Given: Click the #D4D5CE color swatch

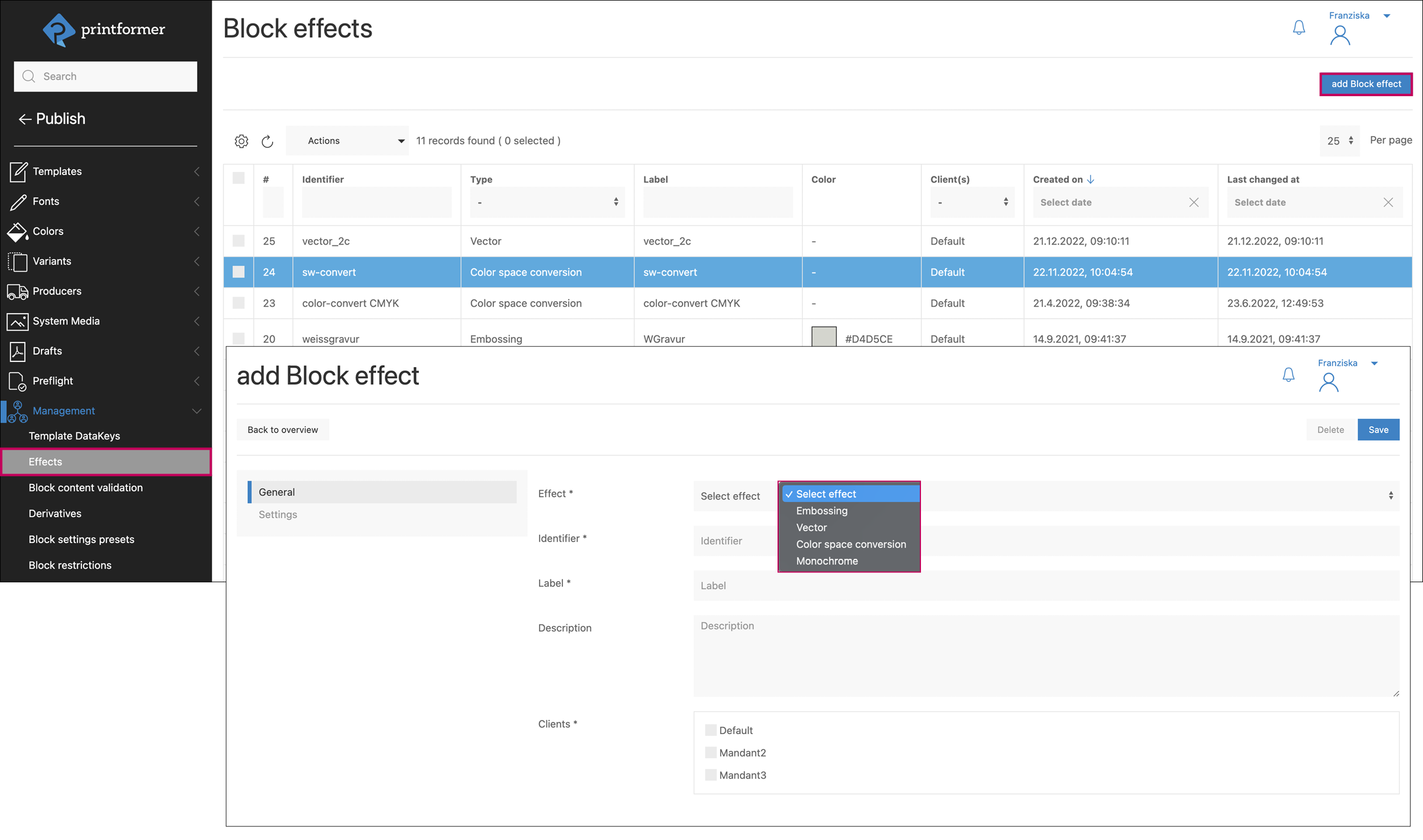Looking at the screenshot, I should [823, 337].
